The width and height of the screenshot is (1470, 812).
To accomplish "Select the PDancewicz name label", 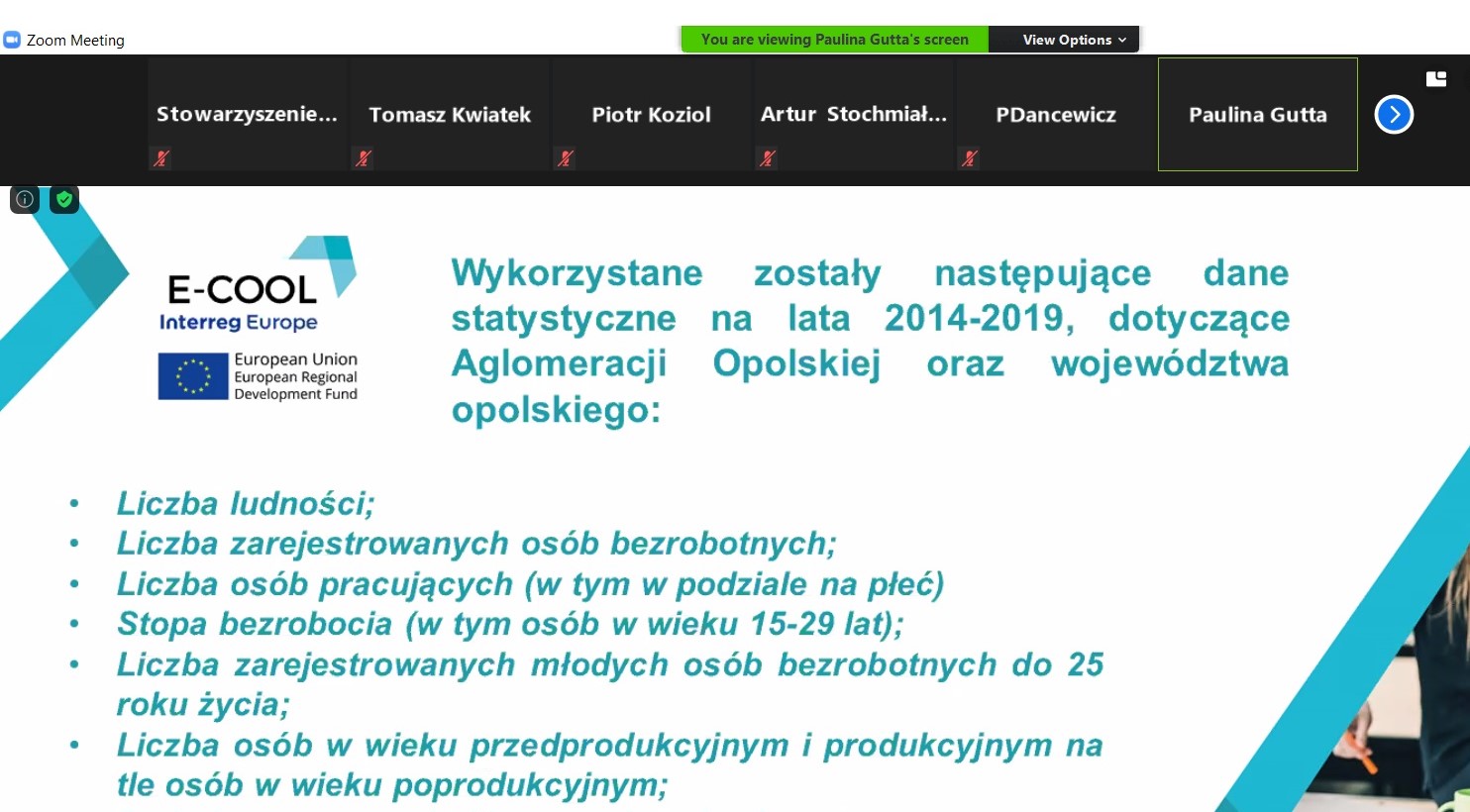I will click(1055, 115).
